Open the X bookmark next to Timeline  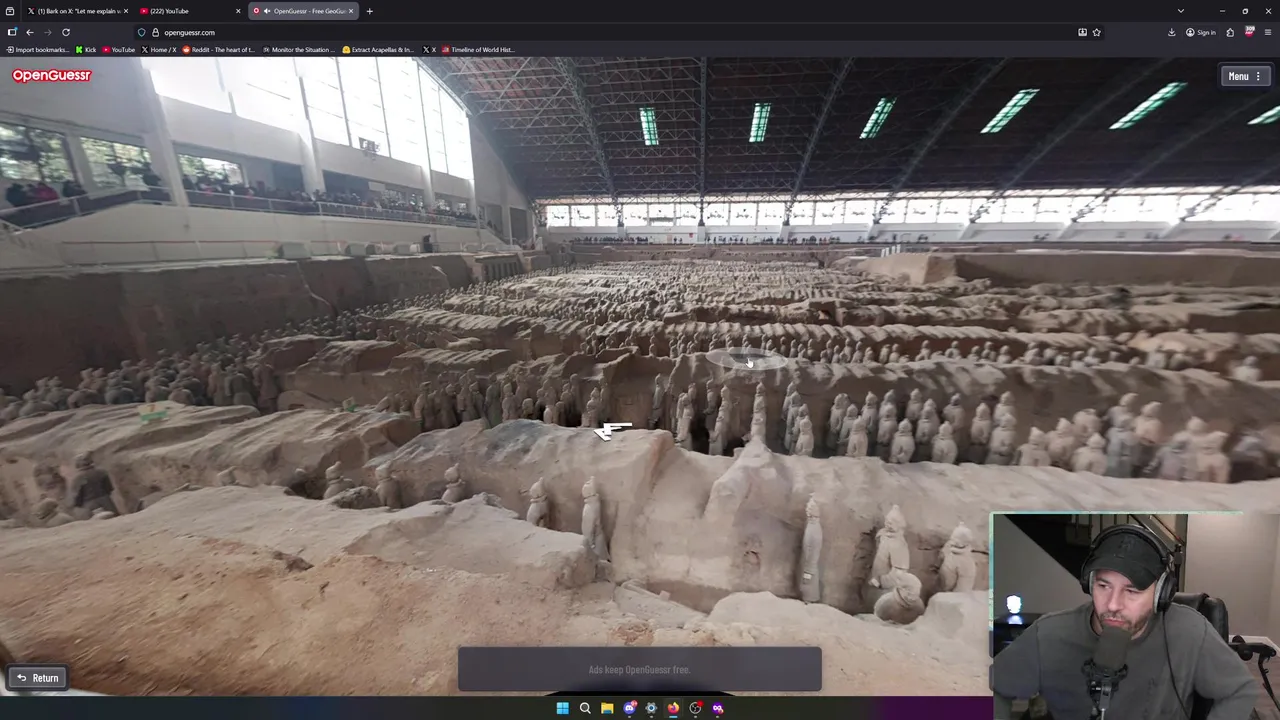click(429, 49)
